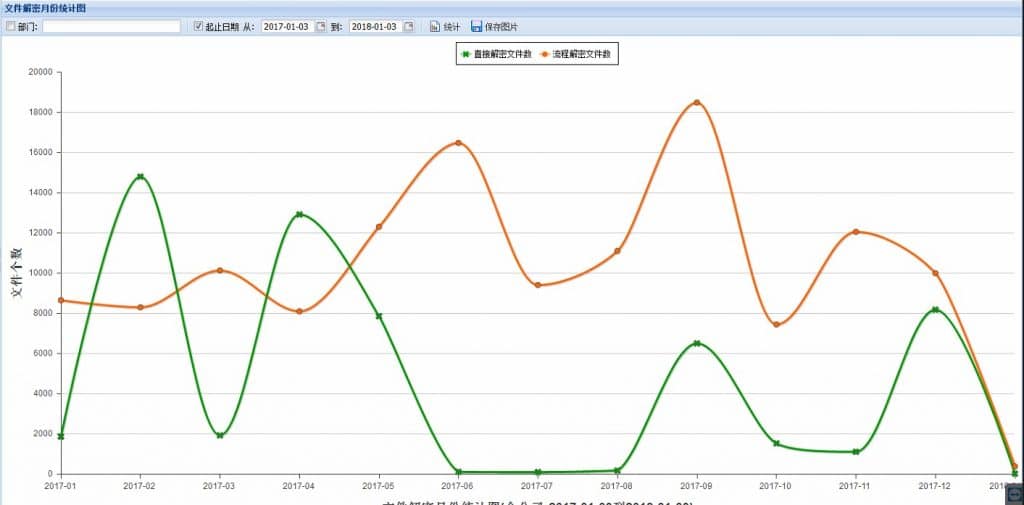Select the green data point at 2017-06
This screenshot has height=505, width=1024.
point(458,472)
